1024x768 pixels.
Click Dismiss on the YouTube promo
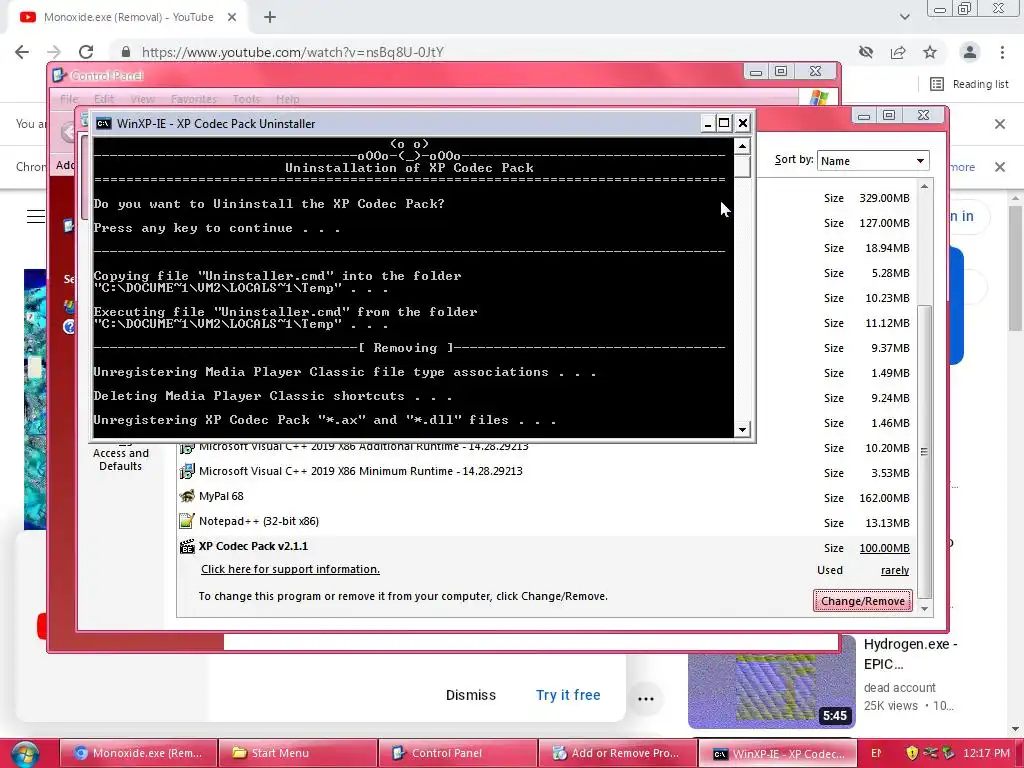[471, 695]
